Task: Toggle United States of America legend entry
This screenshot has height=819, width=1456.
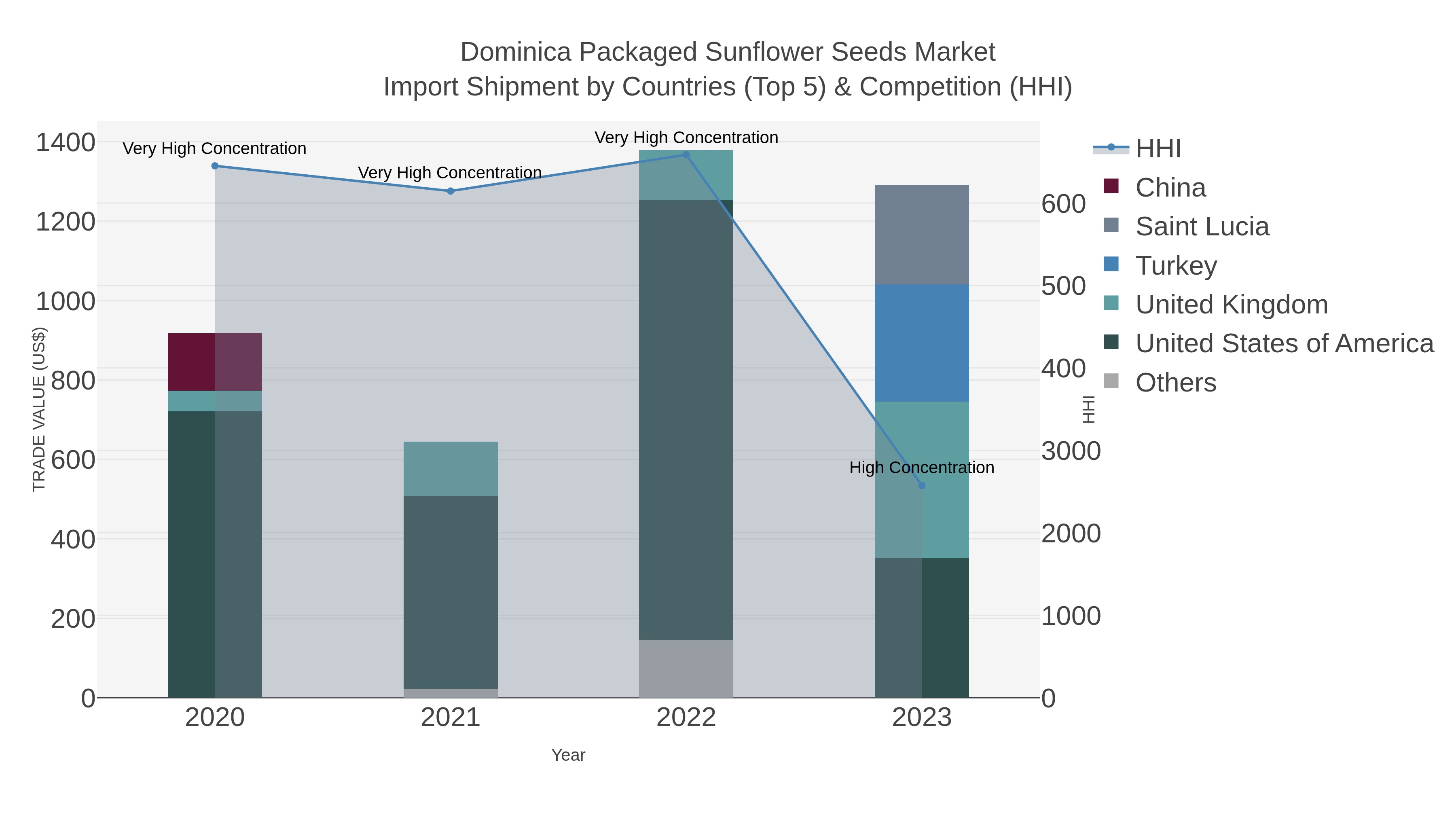Action: (x=1268, y=343)
